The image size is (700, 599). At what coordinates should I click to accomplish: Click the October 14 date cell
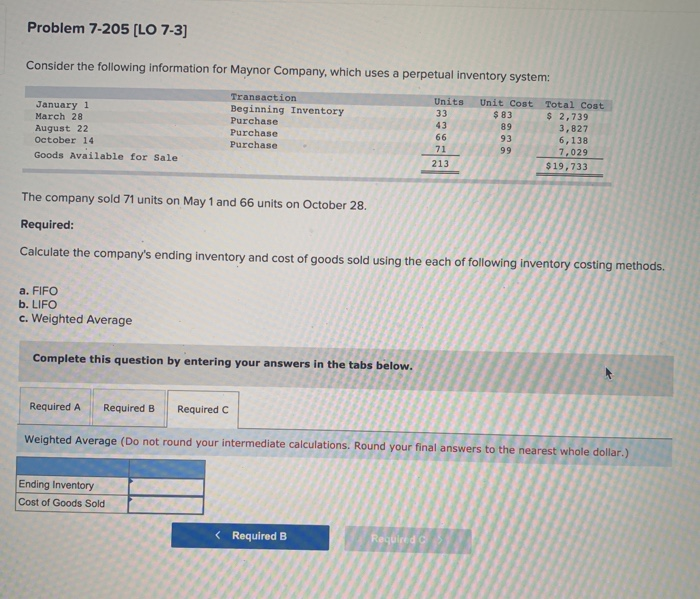tap(64, 140)
